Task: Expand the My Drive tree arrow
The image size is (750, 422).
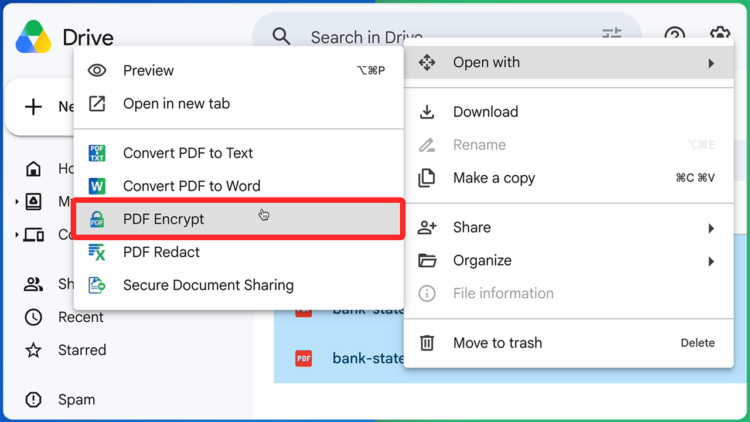Action: pyautogui.click(x=17, y=201)
